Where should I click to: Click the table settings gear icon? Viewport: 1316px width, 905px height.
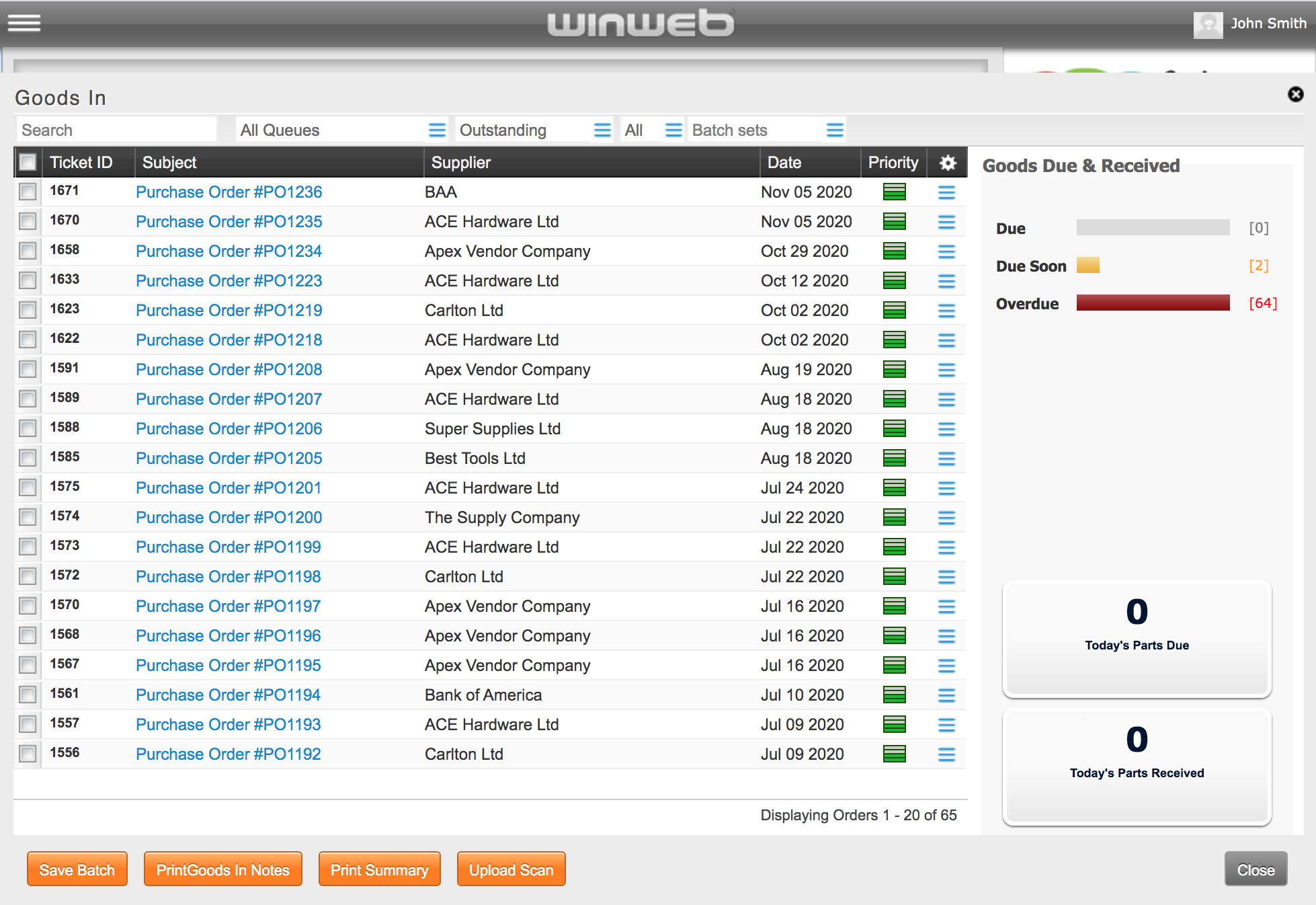(948, 163)
